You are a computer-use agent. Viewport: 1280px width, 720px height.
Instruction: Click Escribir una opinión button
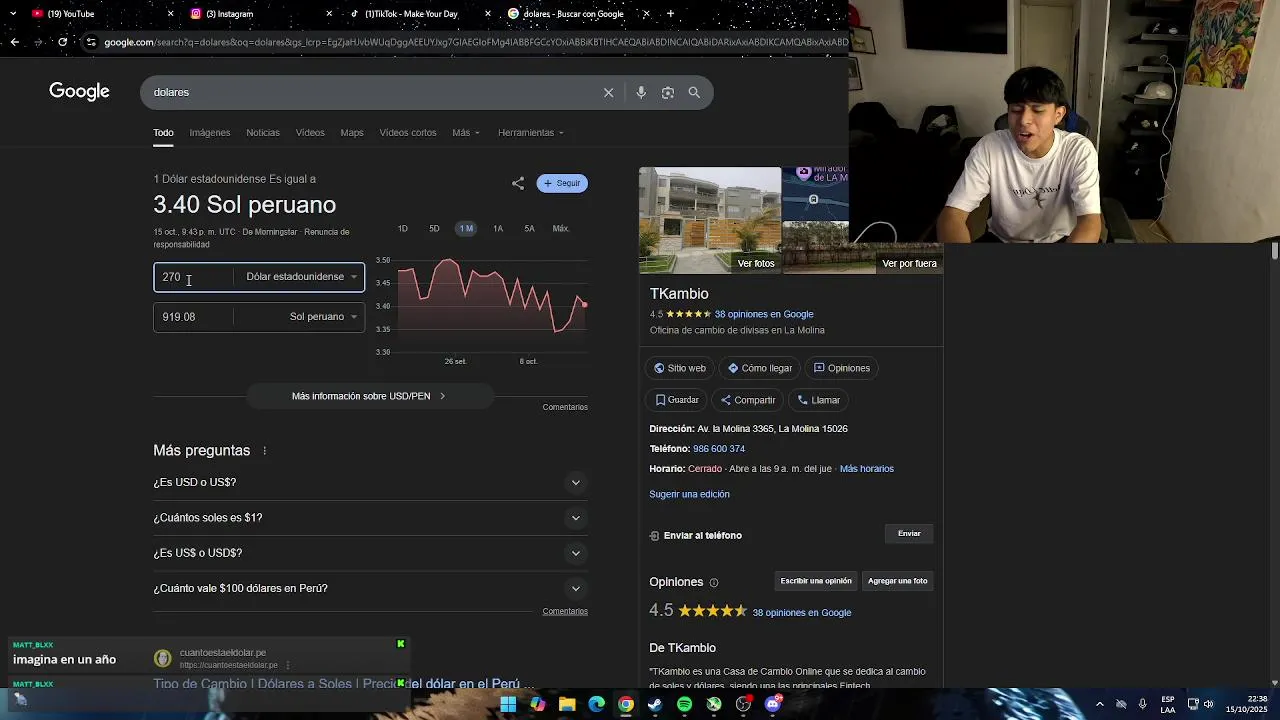(x=816, y=581)
